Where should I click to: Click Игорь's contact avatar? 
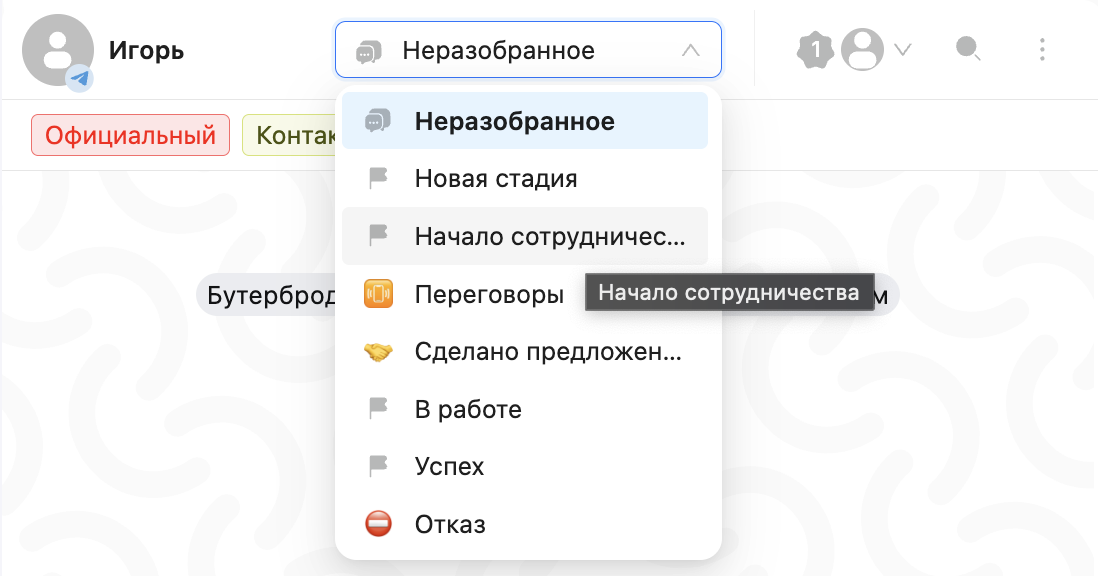click(56, 49)
